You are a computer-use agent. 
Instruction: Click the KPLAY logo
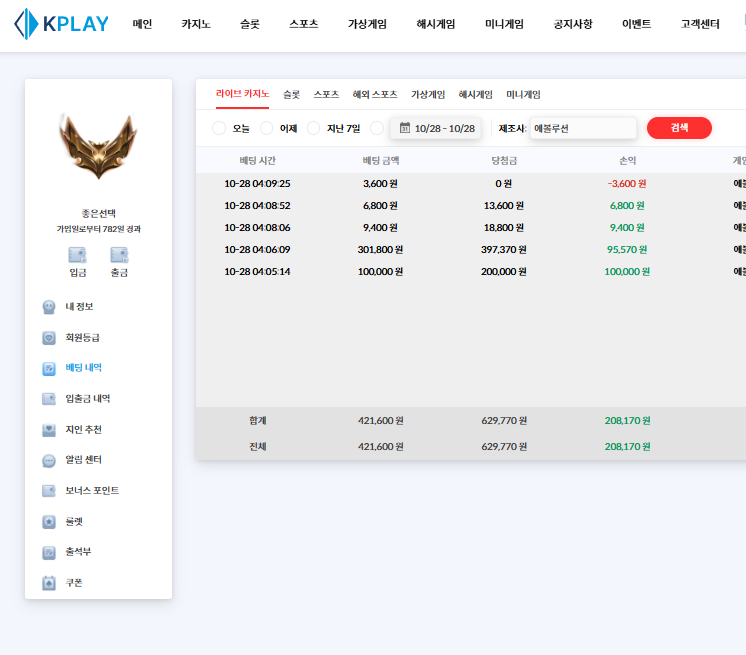tap(62, 24)
